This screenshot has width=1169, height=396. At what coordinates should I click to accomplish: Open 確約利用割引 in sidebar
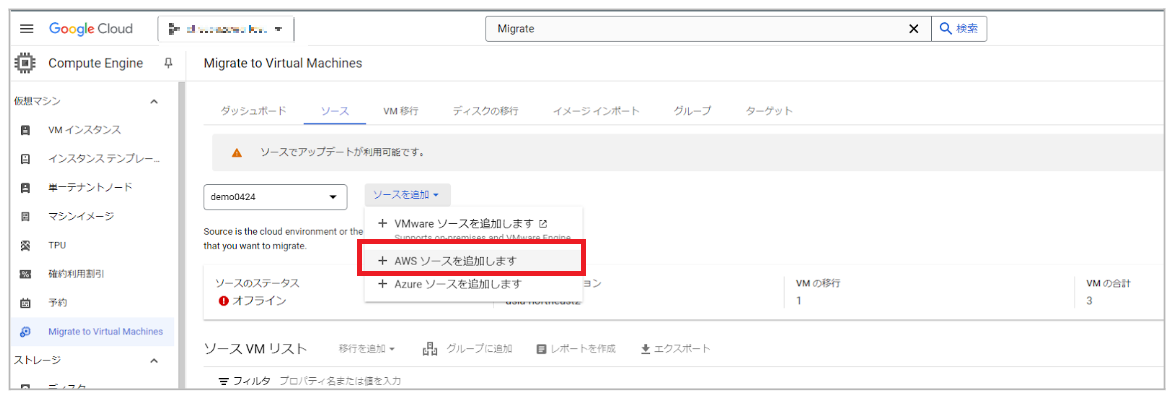[x=76, y=274]
